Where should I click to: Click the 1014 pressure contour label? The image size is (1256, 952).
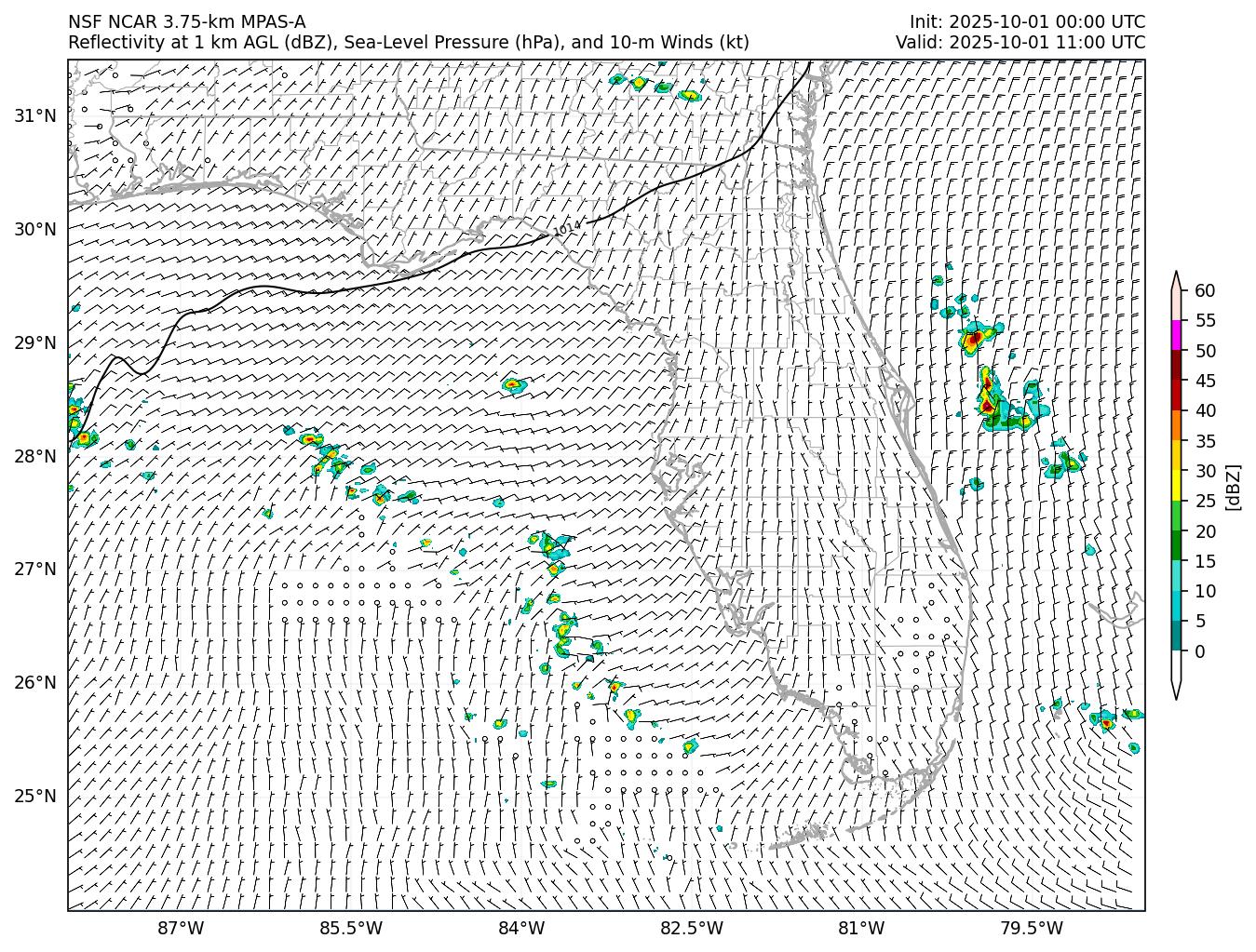(x=566, y=228)
